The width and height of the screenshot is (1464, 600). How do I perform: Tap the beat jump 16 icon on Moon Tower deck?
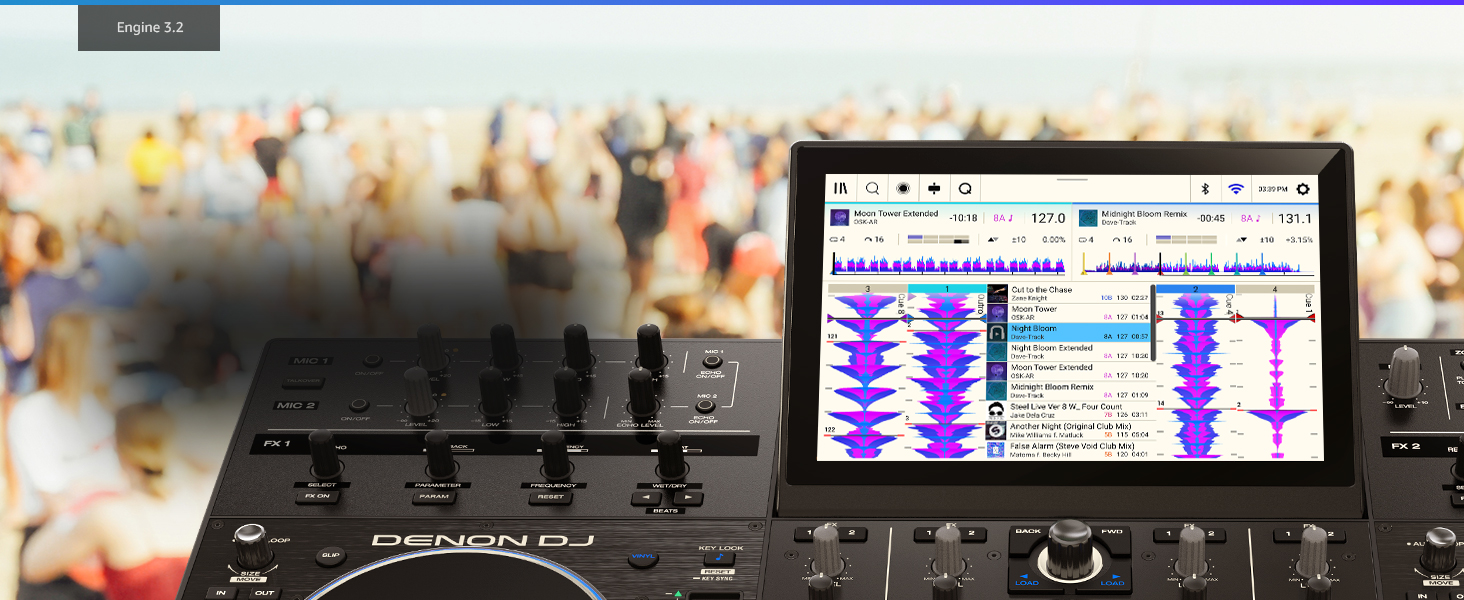pos(876,240)
